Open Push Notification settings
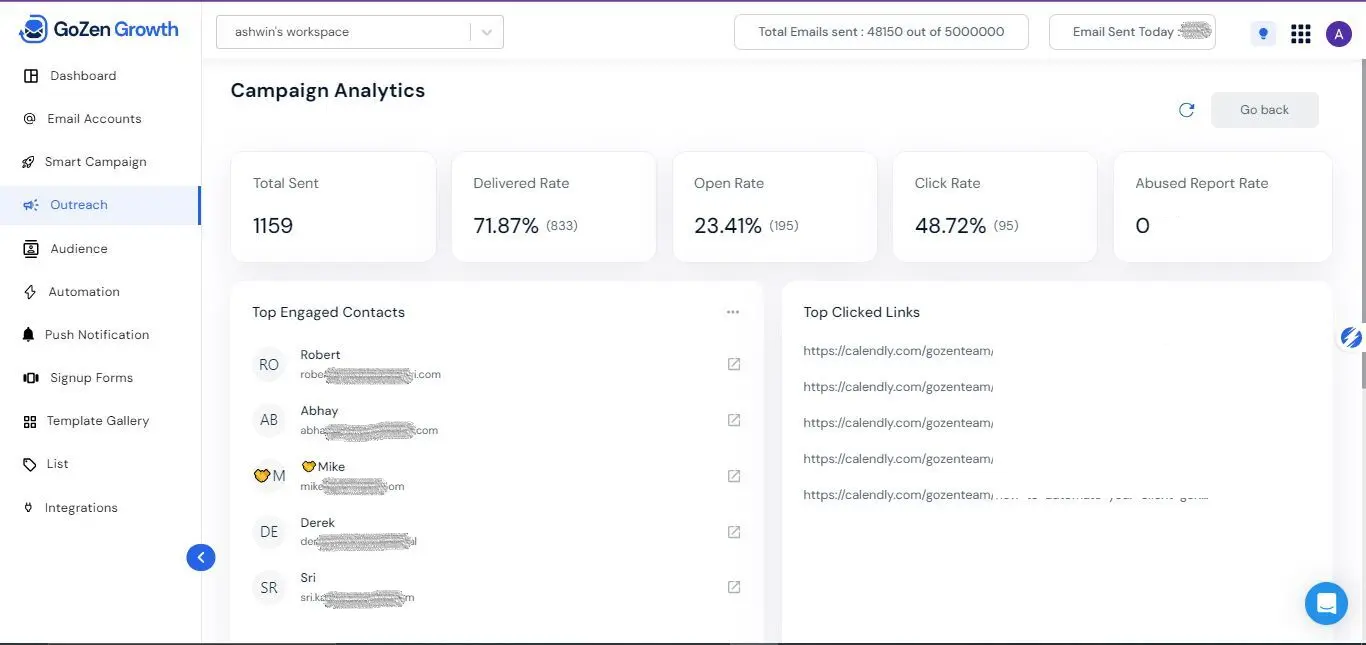 pyautogui.click(x=96, y=334)
